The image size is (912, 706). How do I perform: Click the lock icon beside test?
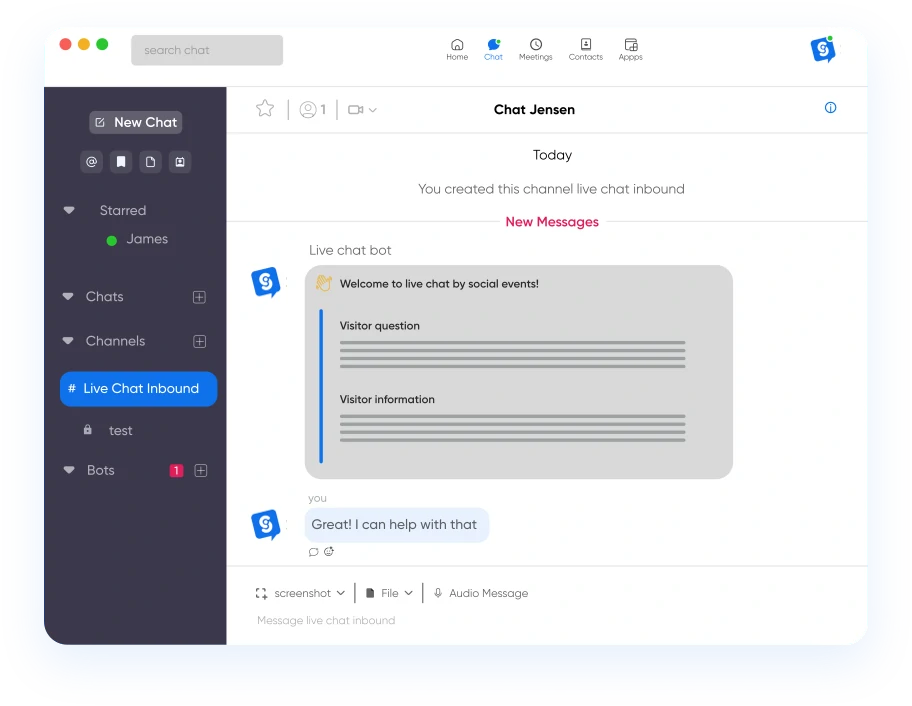click(87, 430)
